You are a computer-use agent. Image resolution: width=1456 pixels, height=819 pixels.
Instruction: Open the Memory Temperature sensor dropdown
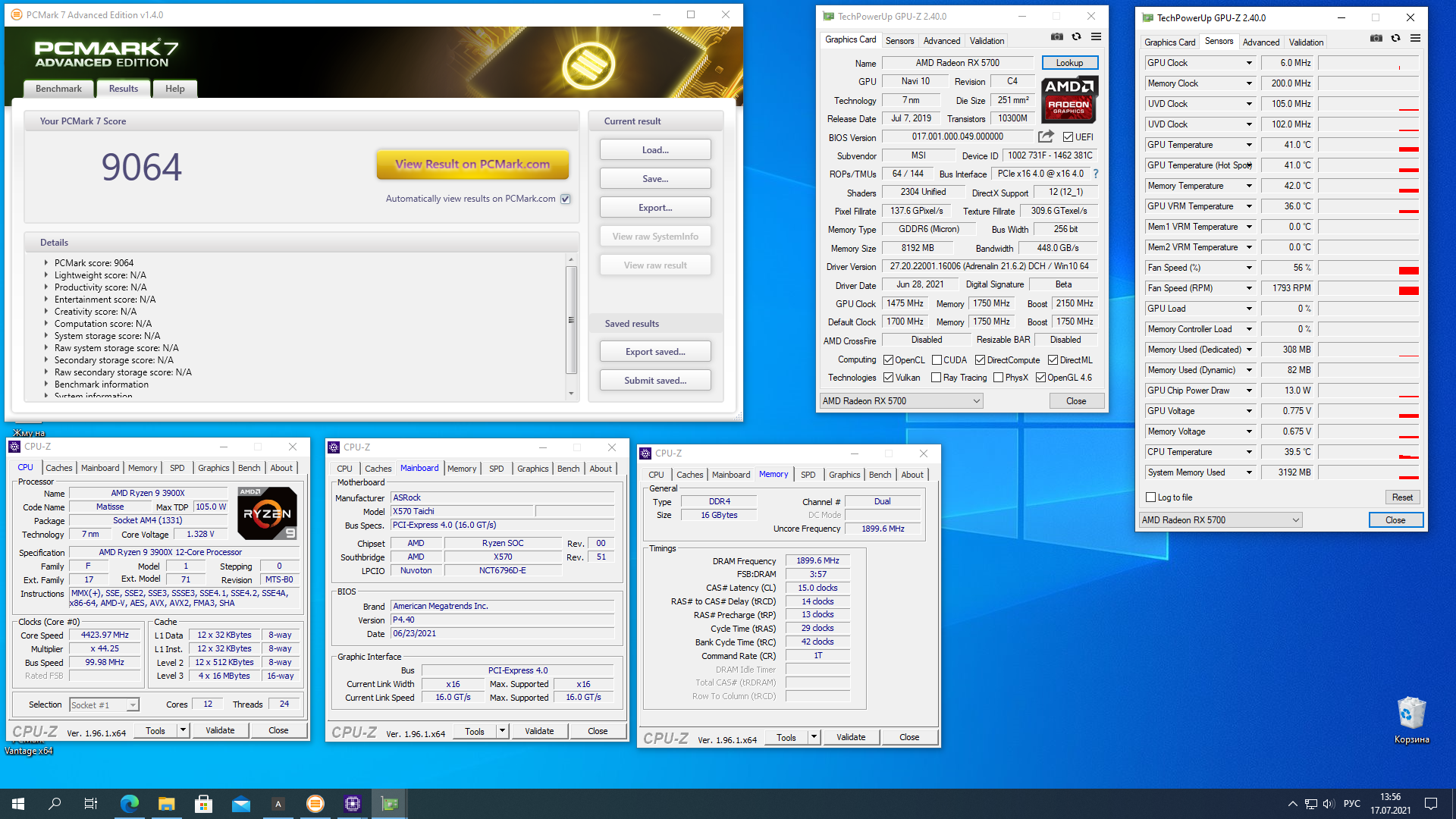[1249, 186]
